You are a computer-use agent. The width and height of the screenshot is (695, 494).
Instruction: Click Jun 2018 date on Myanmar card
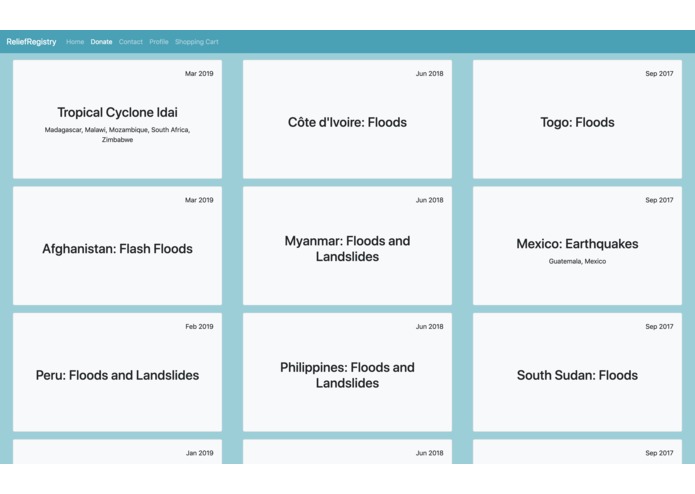tap(429, 200)
